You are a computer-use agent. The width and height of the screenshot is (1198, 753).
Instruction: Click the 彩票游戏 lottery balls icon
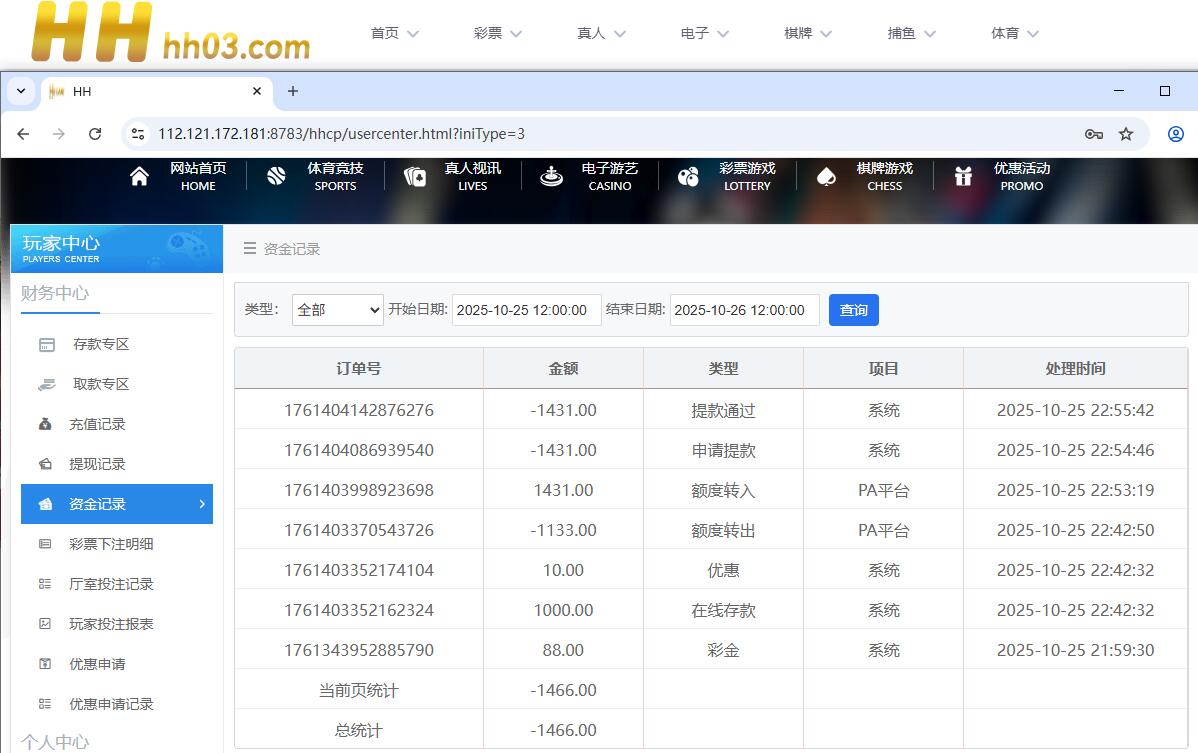688,177
